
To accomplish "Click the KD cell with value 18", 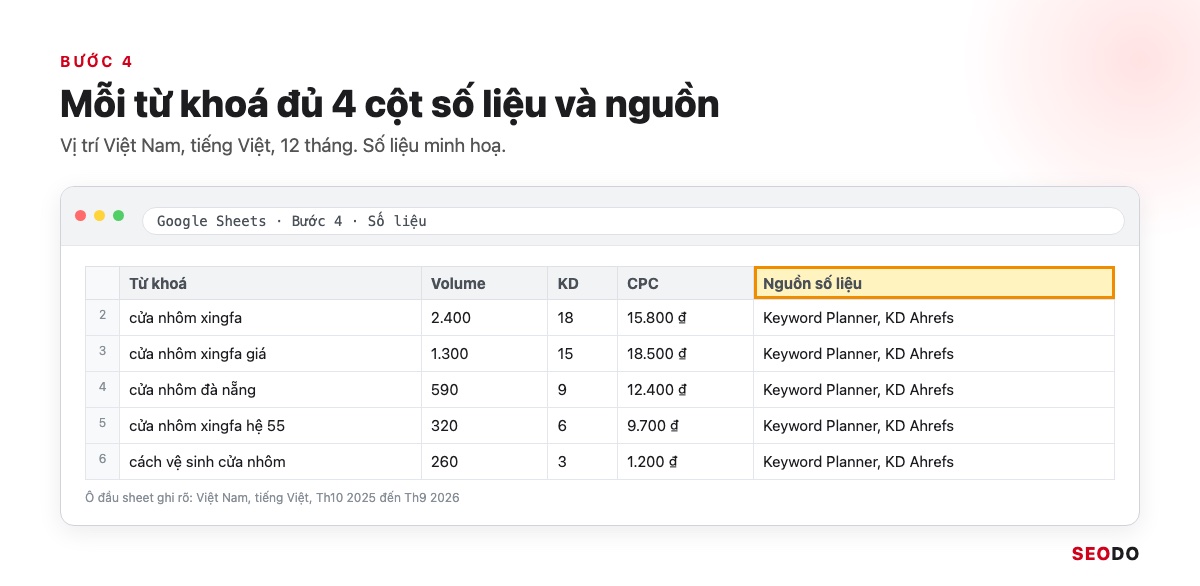I will (x=582, y=318).
